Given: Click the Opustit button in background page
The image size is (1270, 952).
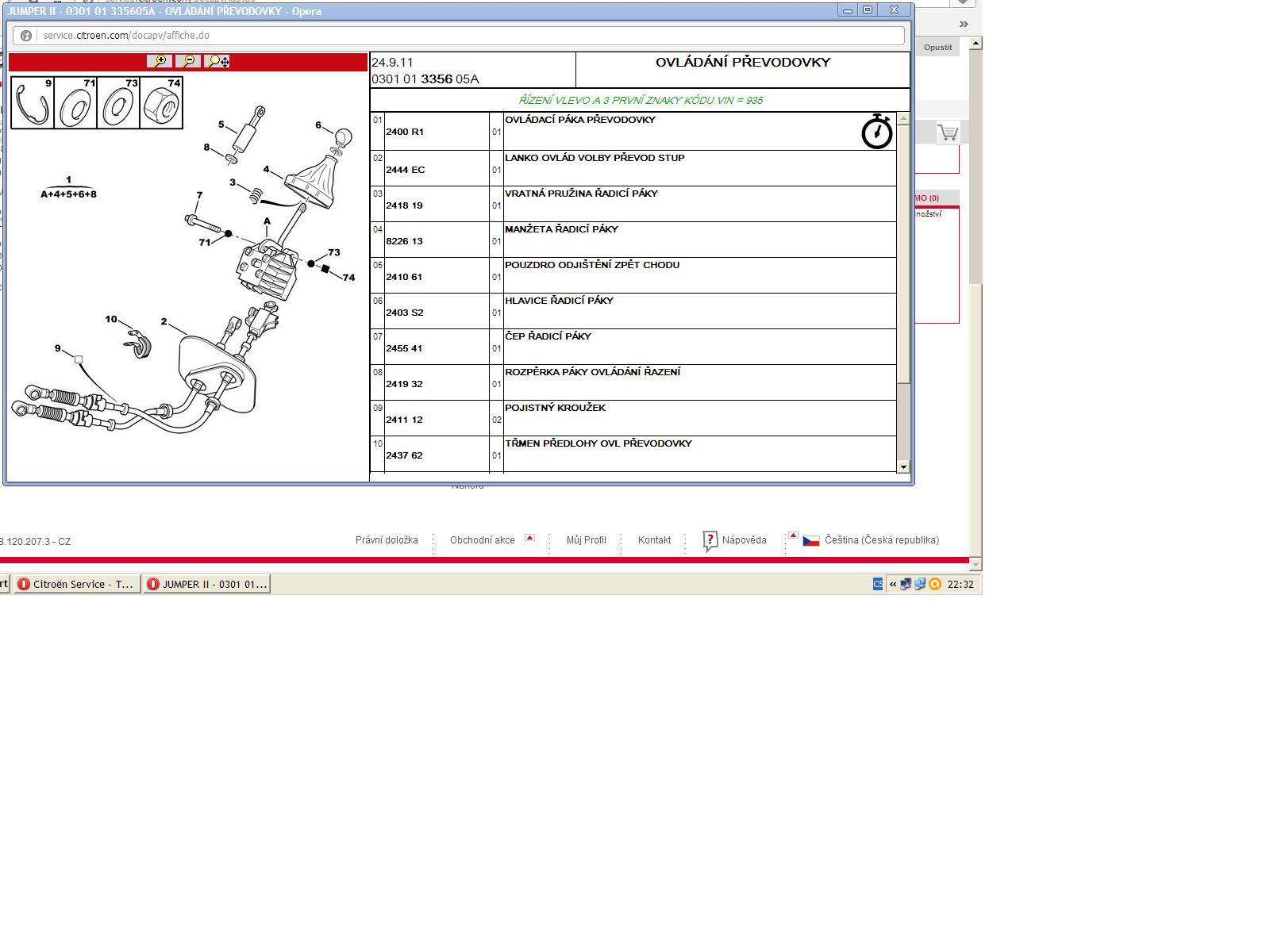Looking at the screenshot, I should (937, 47).
